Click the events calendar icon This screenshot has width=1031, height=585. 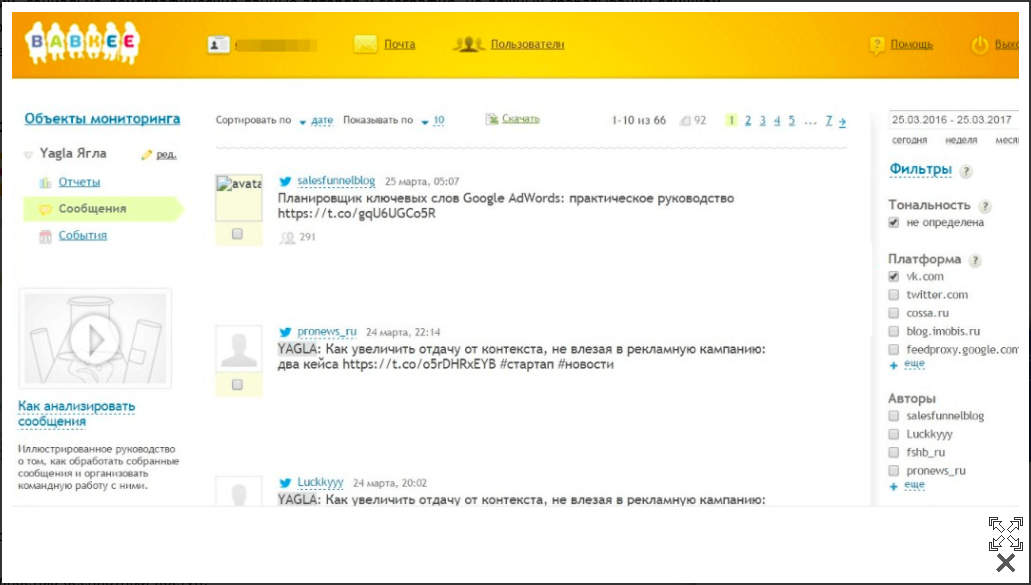click(45, 236)
